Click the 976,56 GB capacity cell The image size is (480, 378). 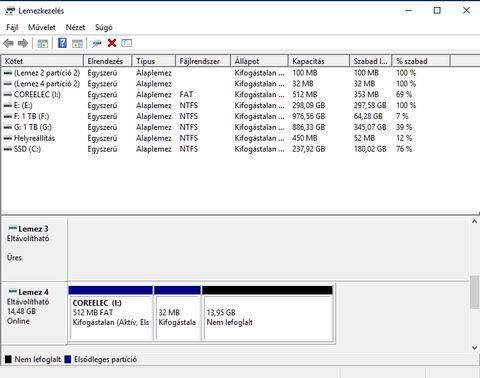tap(309, 116)
